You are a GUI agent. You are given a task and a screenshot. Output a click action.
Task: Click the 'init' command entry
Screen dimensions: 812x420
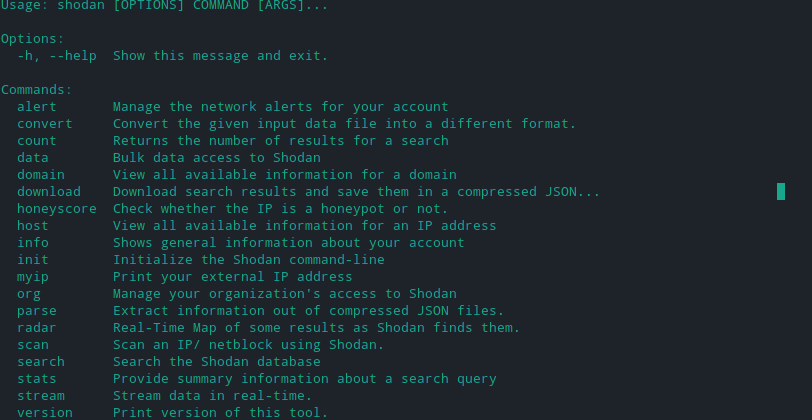click(x=33, y=260)
